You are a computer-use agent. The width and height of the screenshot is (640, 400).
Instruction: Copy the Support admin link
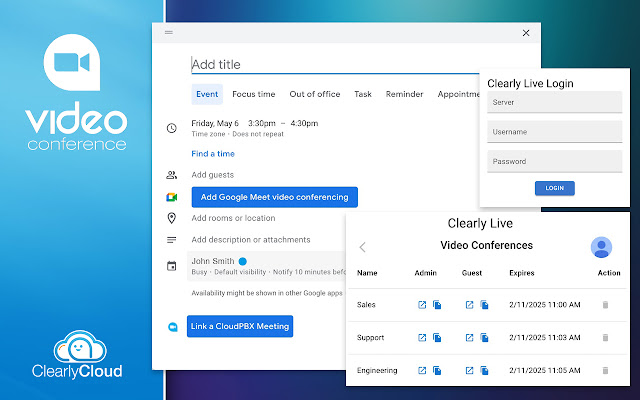point(437,338)
